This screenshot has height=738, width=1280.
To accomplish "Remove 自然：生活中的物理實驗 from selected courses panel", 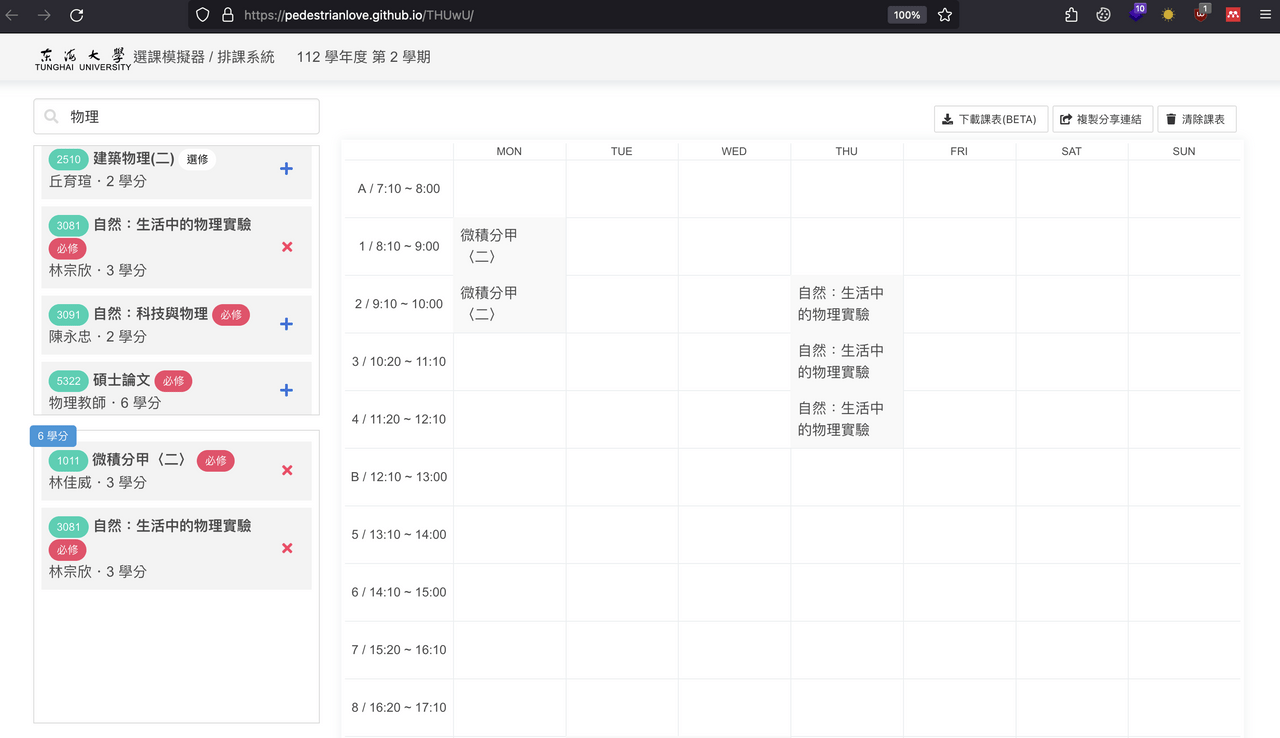I will 287,548.
